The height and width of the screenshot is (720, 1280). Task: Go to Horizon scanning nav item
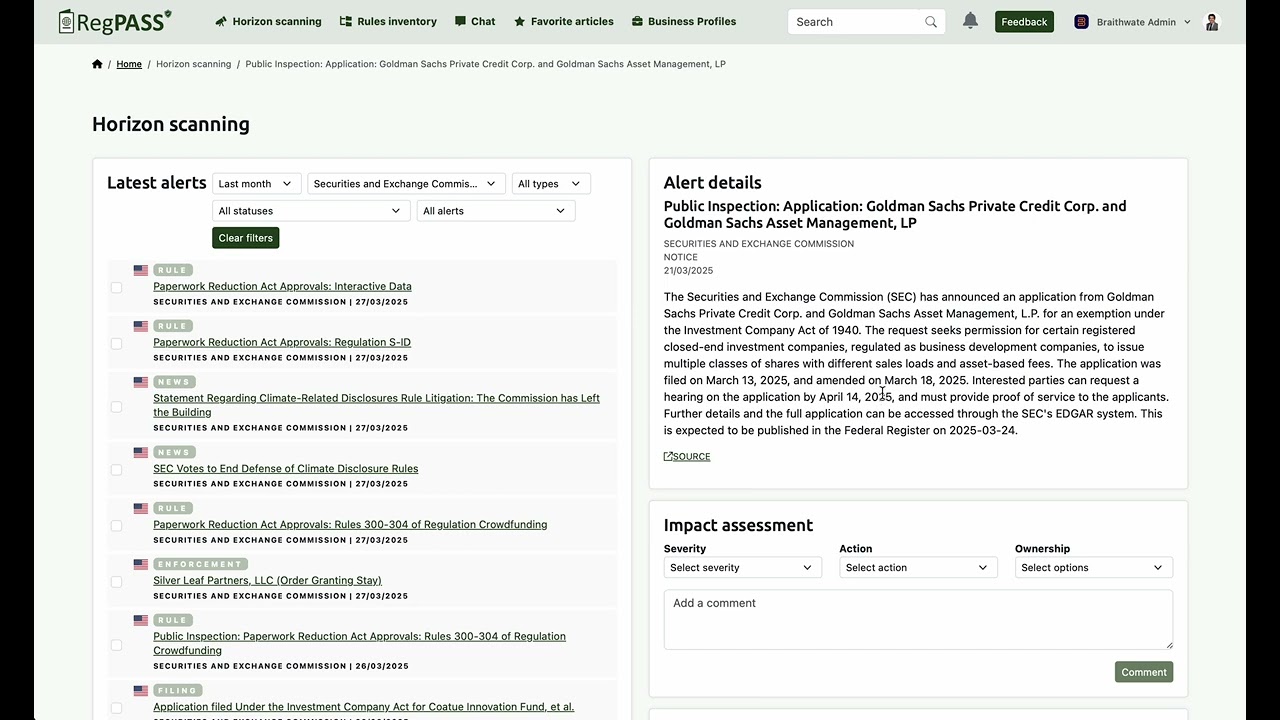(x=268, y=21)
